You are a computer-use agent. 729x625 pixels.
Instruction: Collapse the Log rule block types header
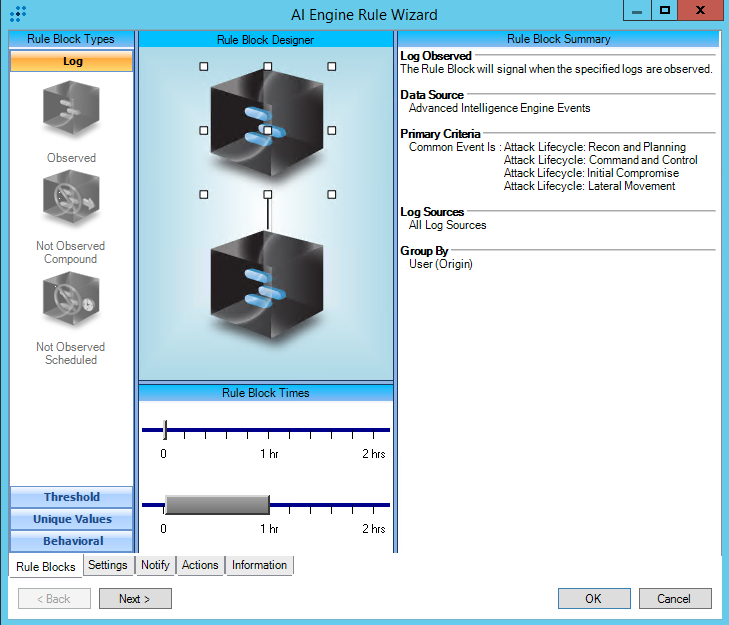pyautogui.click(x=71, y=61)
